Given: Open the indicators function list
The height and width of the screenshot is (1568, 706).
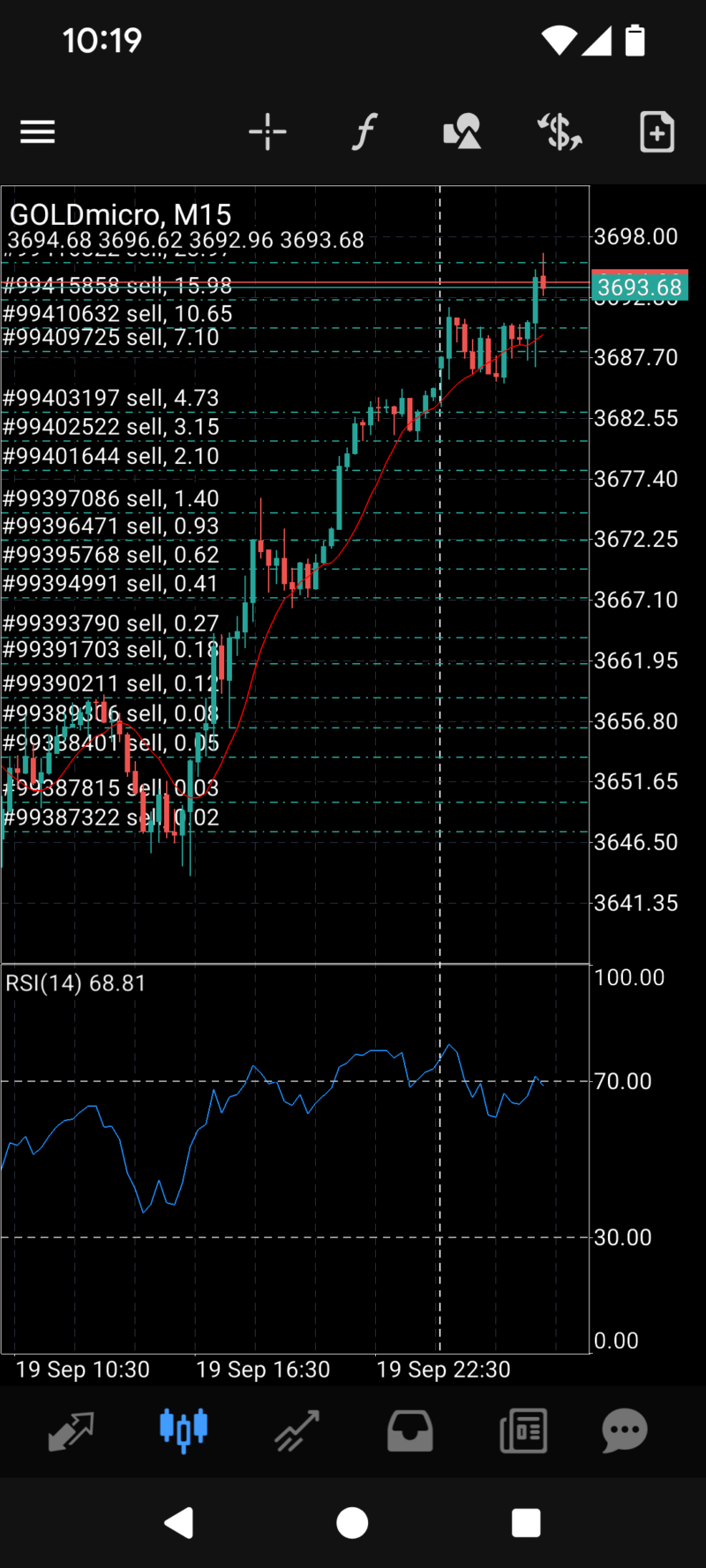Looking at the screenshot, I should click(x=364, y=132).
